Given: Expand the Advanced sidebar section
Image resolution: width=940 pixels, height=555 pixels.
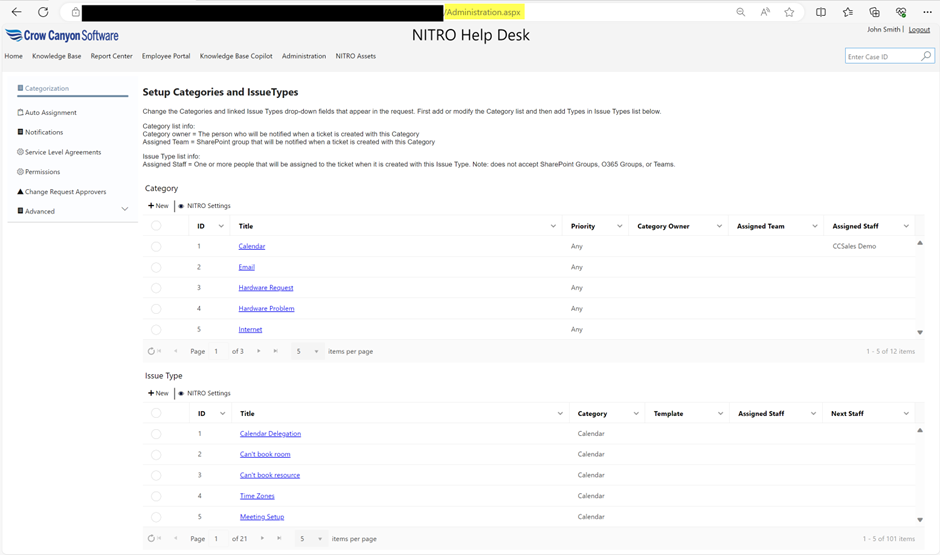Looking at the screenshot, I should 124,210.
